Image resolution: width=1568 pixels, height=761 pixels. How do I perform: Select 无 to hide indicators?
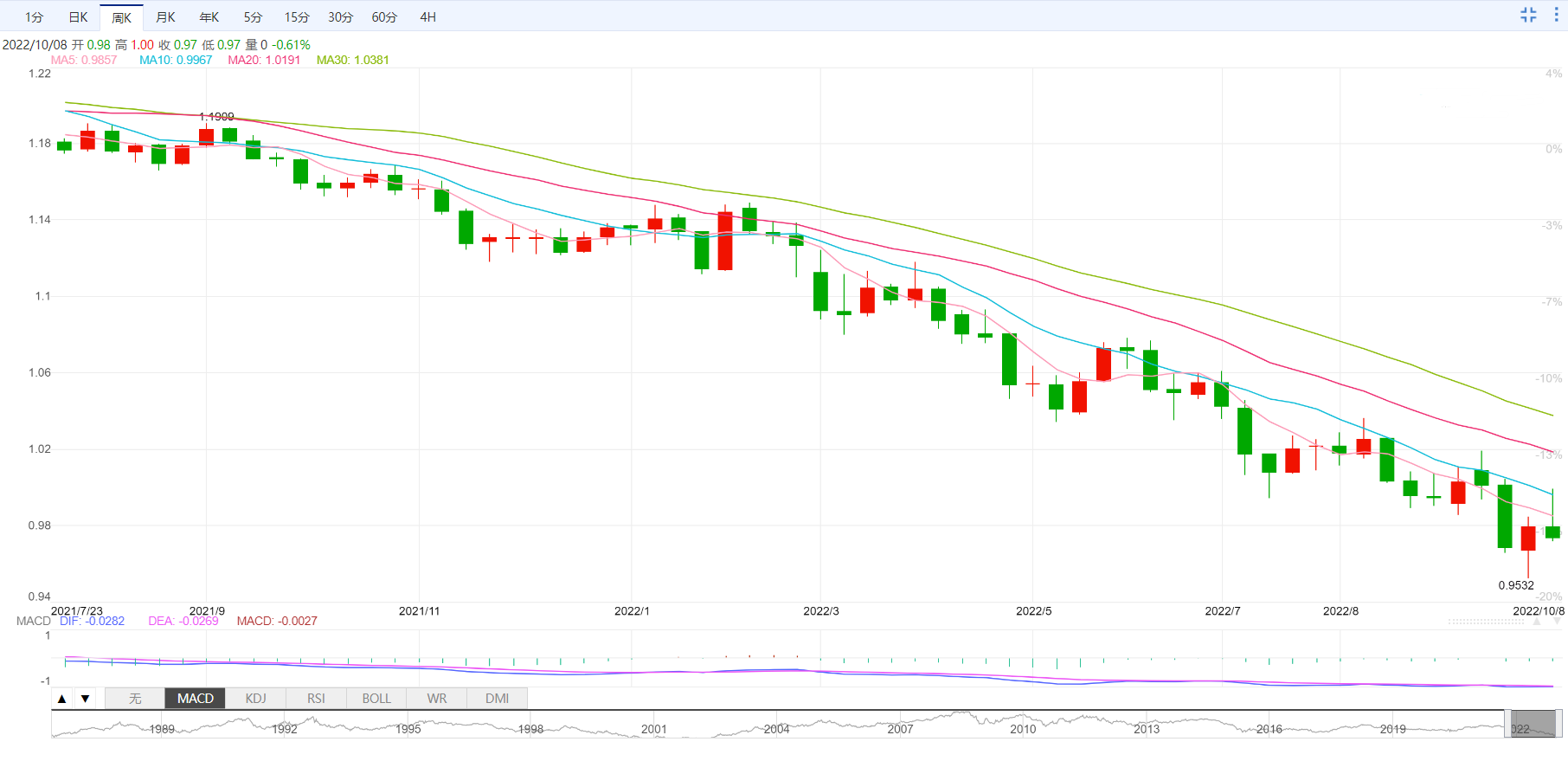tap(135, 699)
